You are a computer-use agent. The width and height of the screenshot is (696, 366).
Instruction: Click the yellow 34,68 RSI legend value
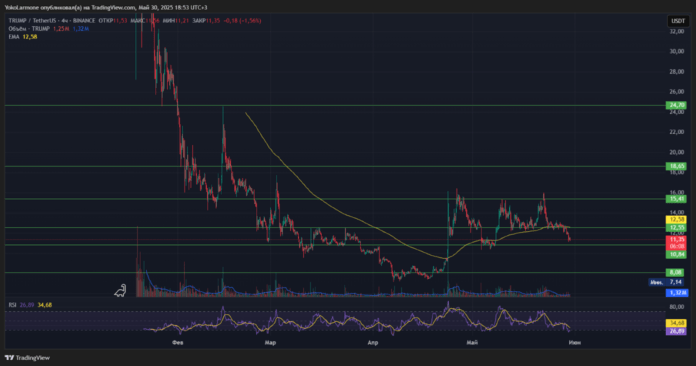coord(45,305)
